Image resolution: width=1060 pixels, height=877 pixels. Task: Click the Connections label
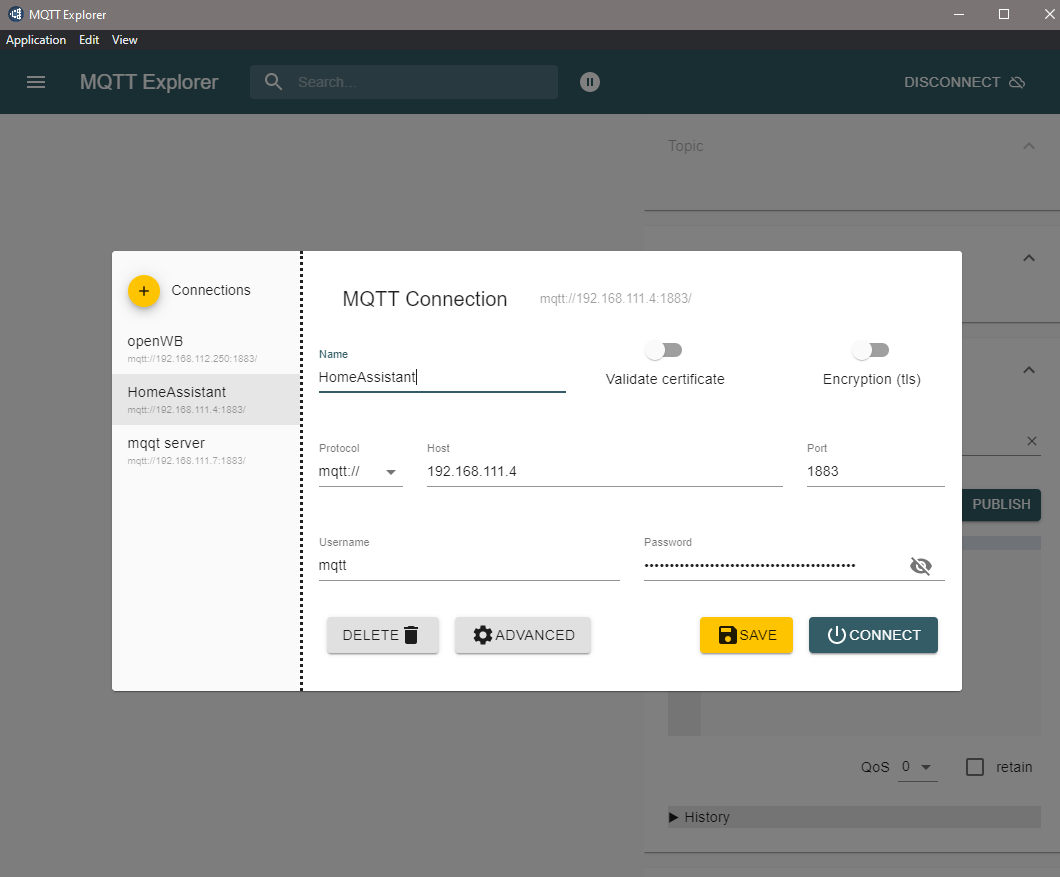(211, 290)
